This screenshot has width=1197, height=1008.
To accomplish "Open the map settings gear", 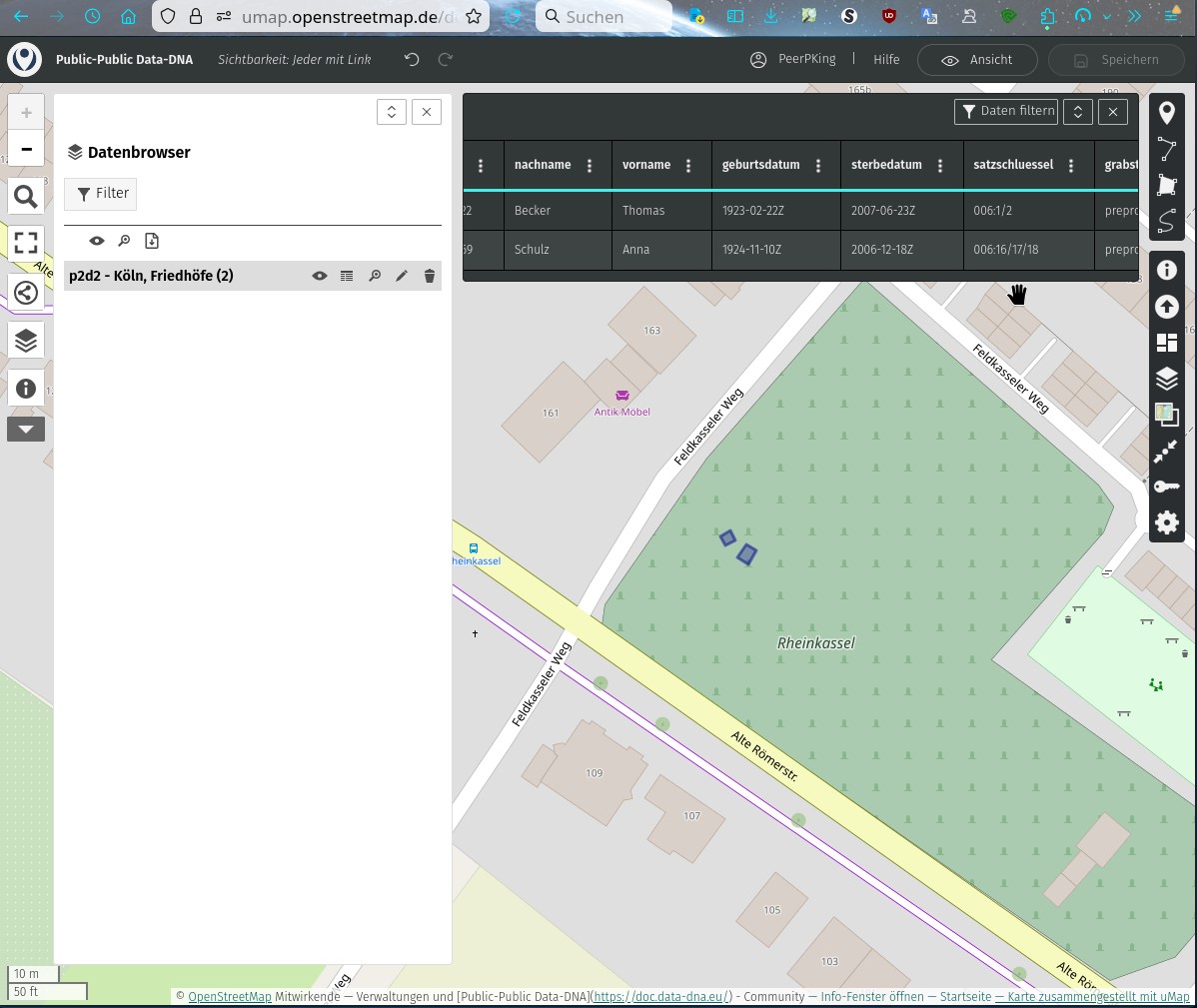I will point(1167,522).
